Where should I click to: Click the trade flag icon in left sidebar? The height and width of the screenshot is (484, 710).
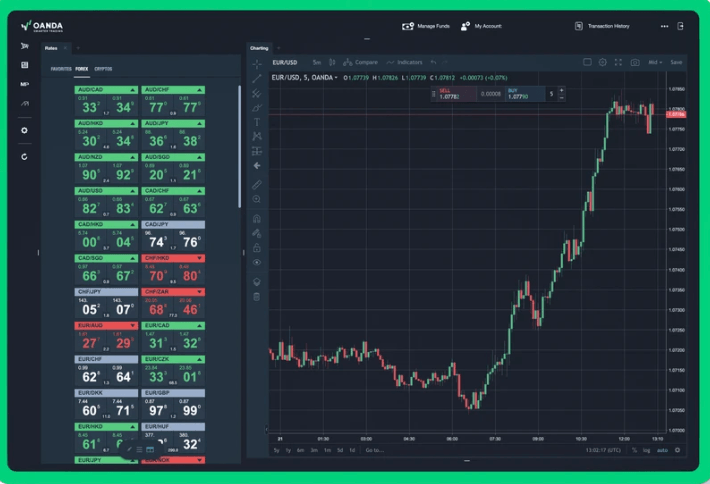(x=24, y=46)
